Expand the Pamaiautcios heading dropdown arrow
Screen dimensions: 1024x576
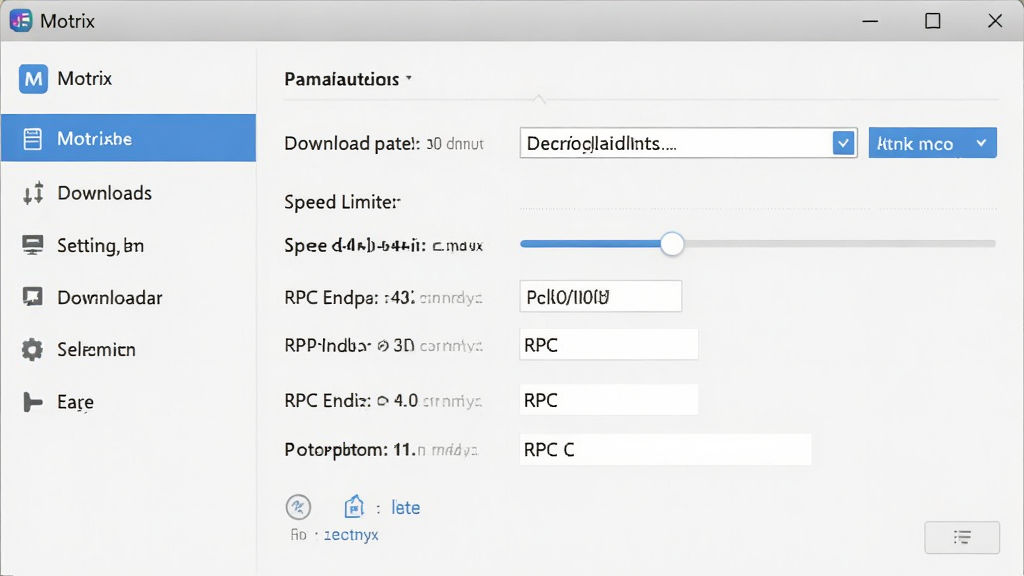(x=409, y=78)
